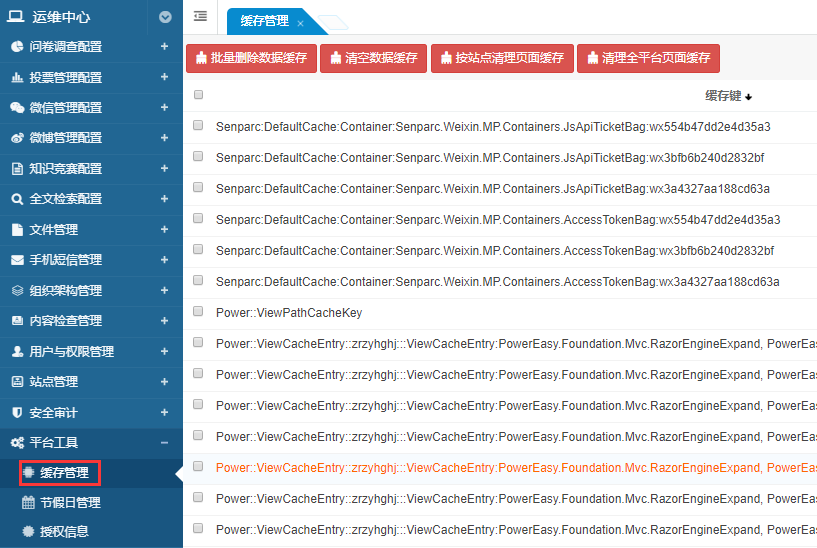Screen dimensions: 817x548
Task: Click the bar chart icon beside 投票管理配置
Action: (17, 77)
